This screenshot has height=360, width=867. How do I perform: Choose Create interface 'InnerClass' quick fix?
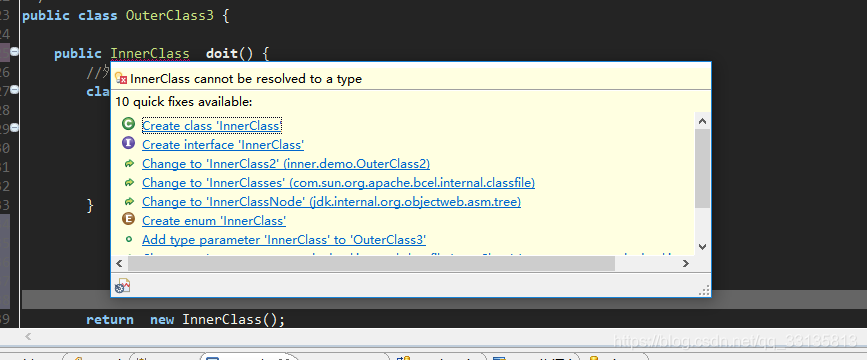point(223,145)
